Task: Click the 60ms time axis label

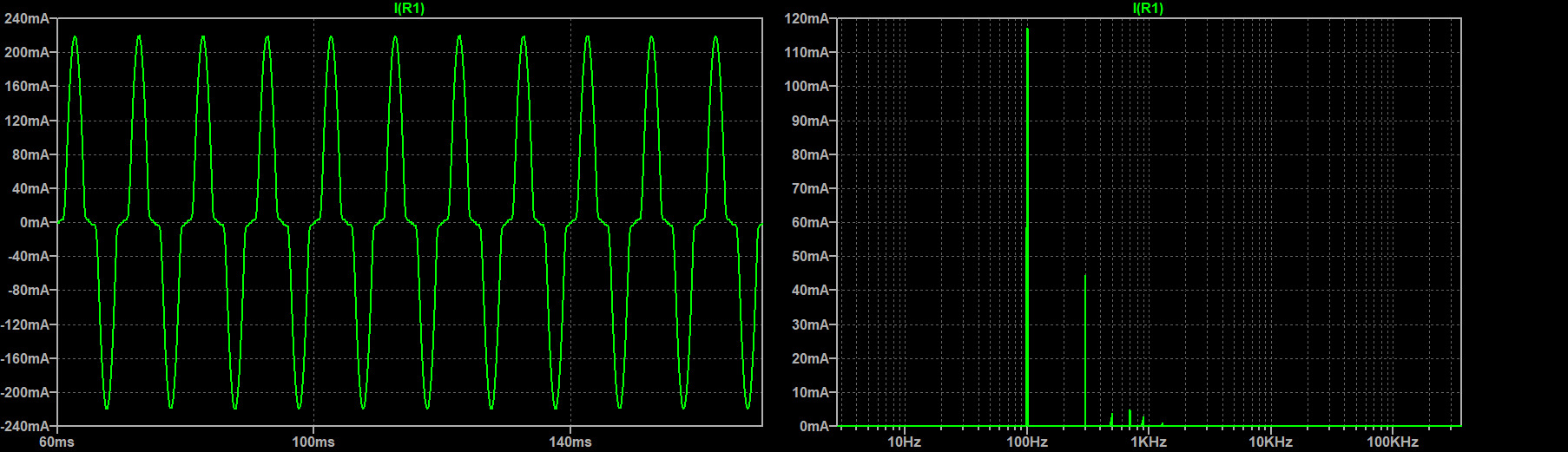Action: coord(57,442)
